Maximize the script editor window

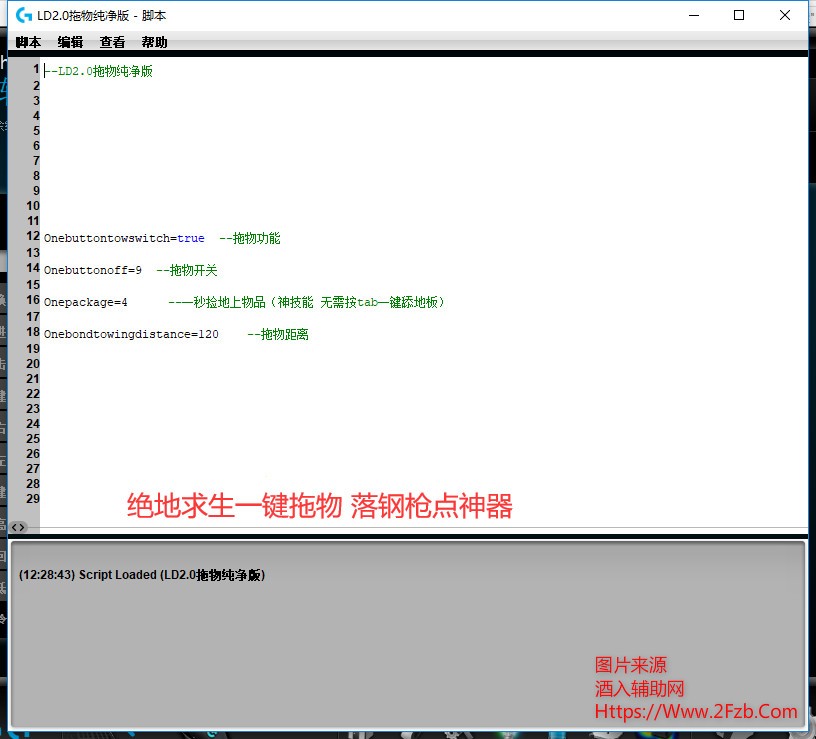coord(739,15)
